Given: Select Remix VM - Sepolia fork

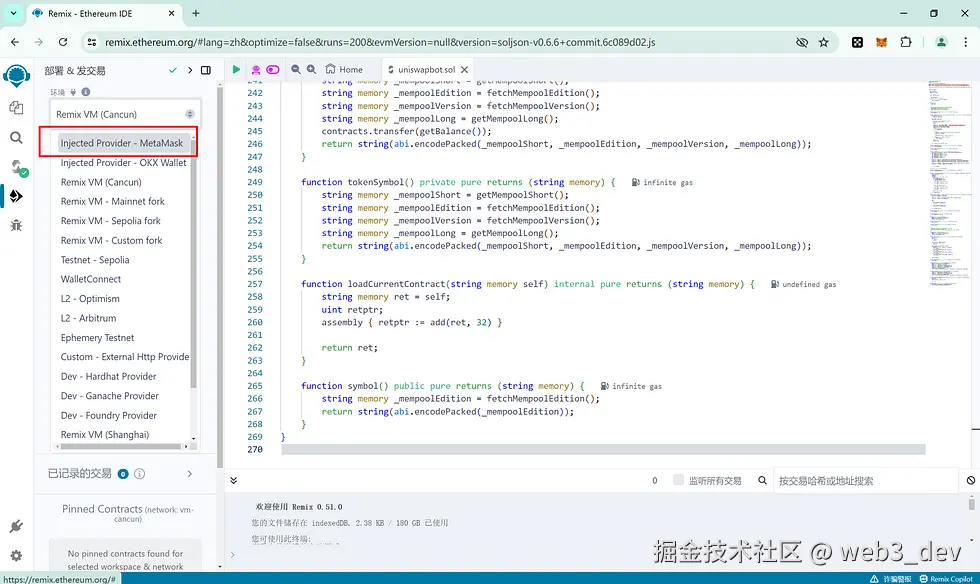Looking at the screenshot, I should (111, 221).
